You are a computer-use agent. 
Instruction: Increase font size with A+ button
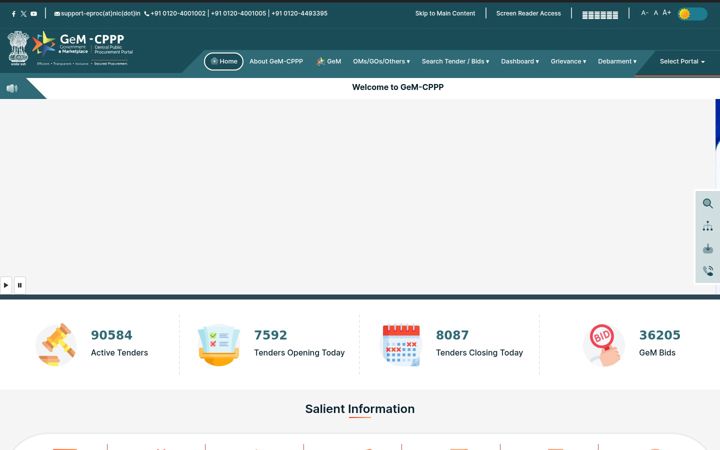pos(667,13)
